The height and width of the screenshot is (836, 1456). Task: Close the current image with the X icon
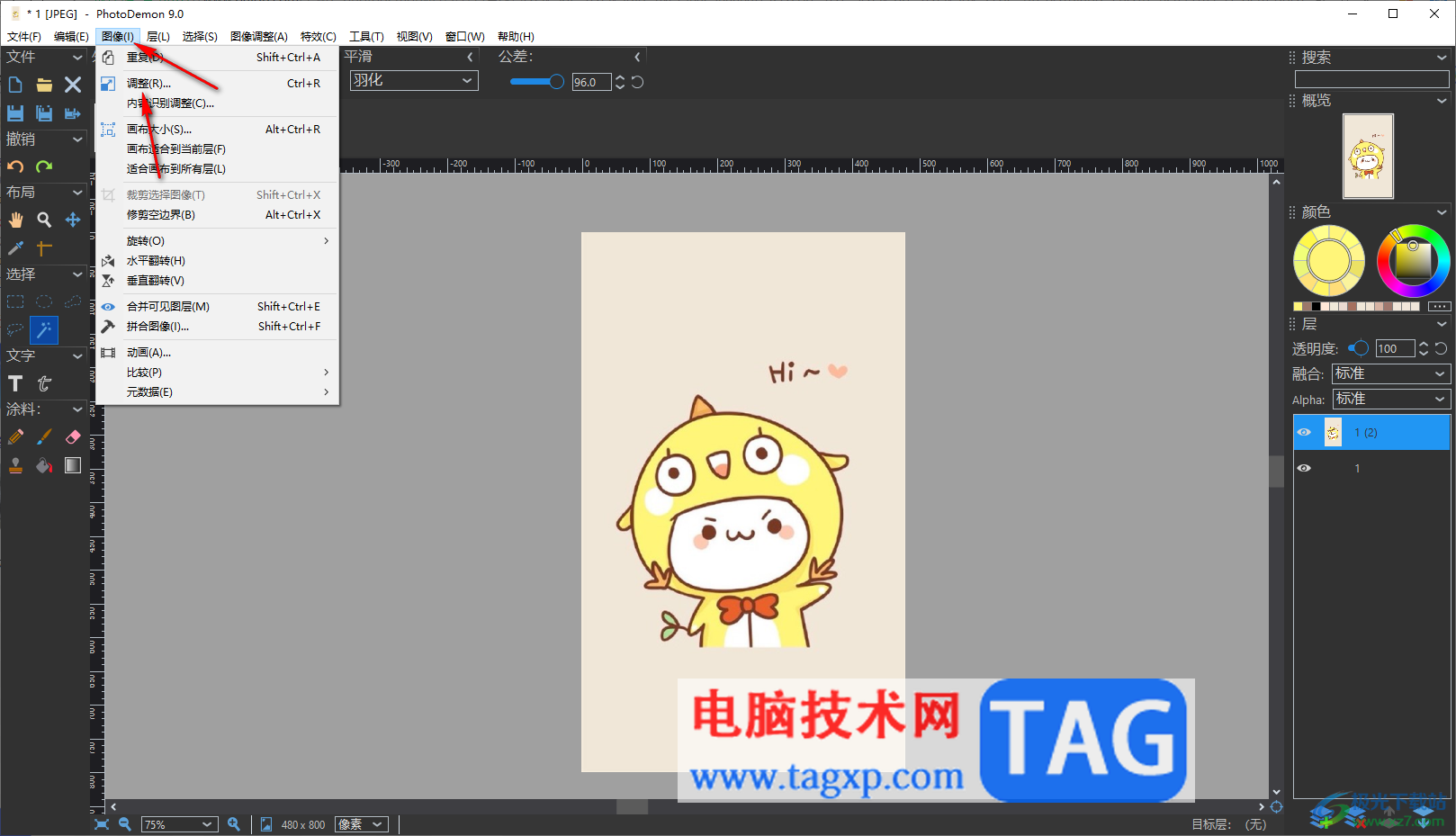click(x=73, y=85)
